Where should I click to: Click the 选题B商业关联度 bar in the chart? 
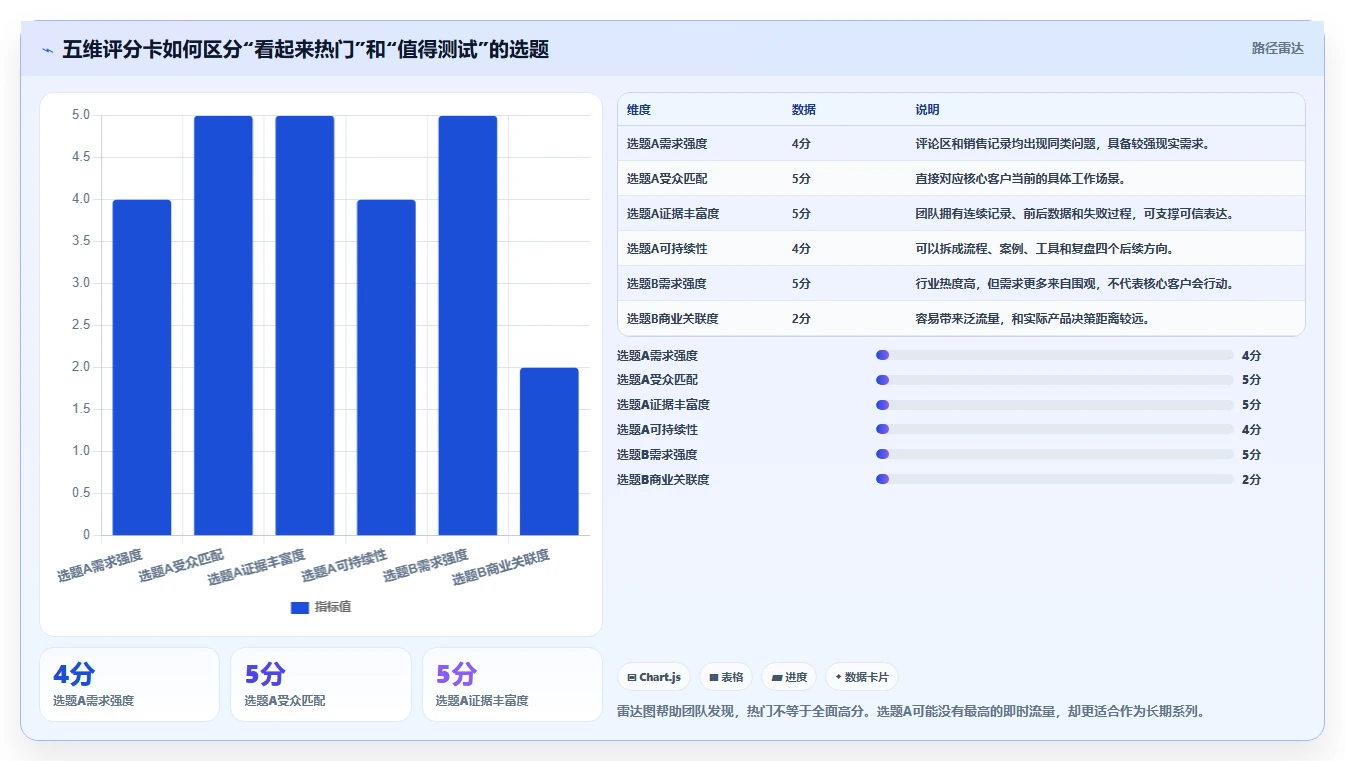pos(549,451)
